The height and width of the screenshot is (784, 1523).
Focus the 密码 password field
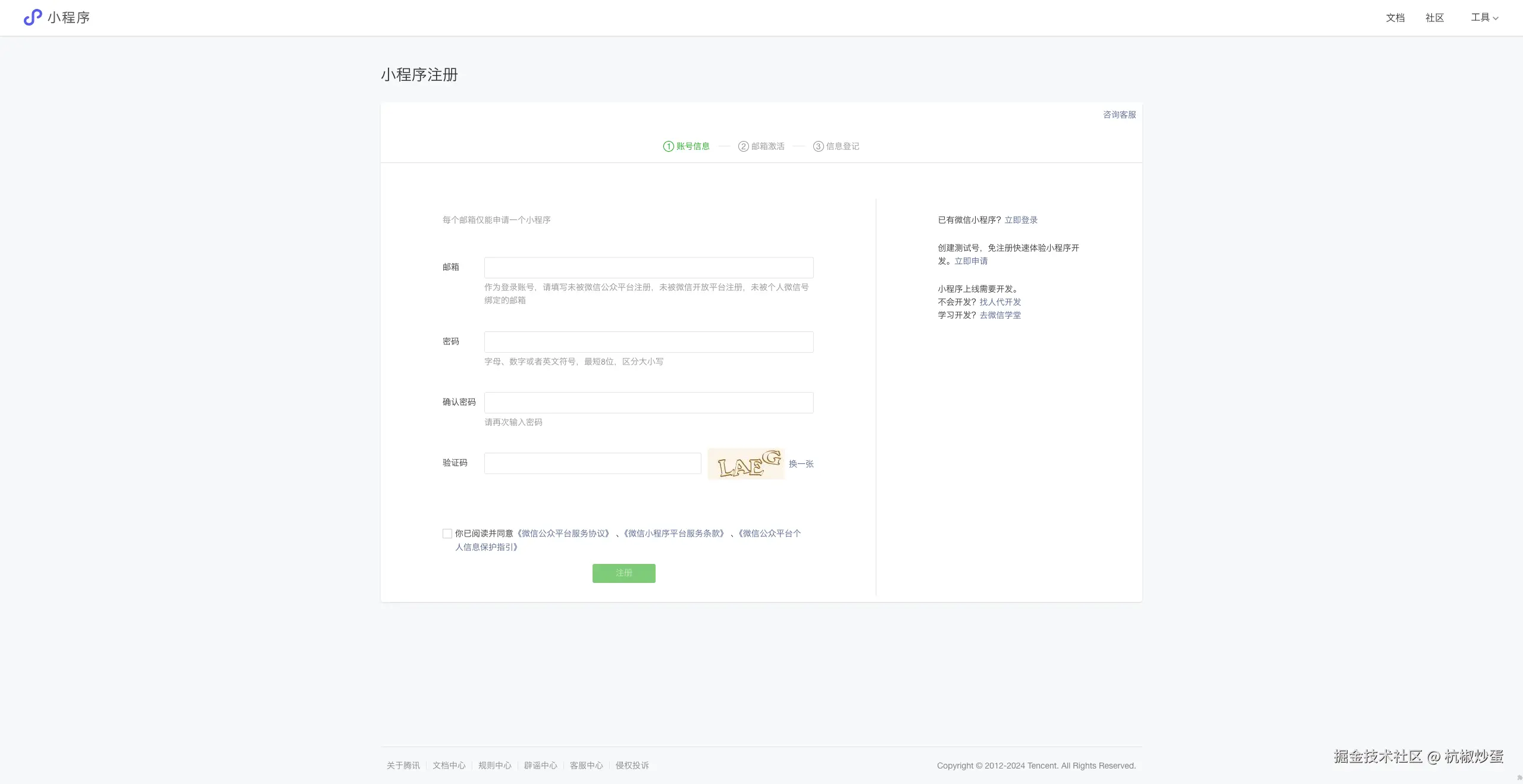coord(648,342)
